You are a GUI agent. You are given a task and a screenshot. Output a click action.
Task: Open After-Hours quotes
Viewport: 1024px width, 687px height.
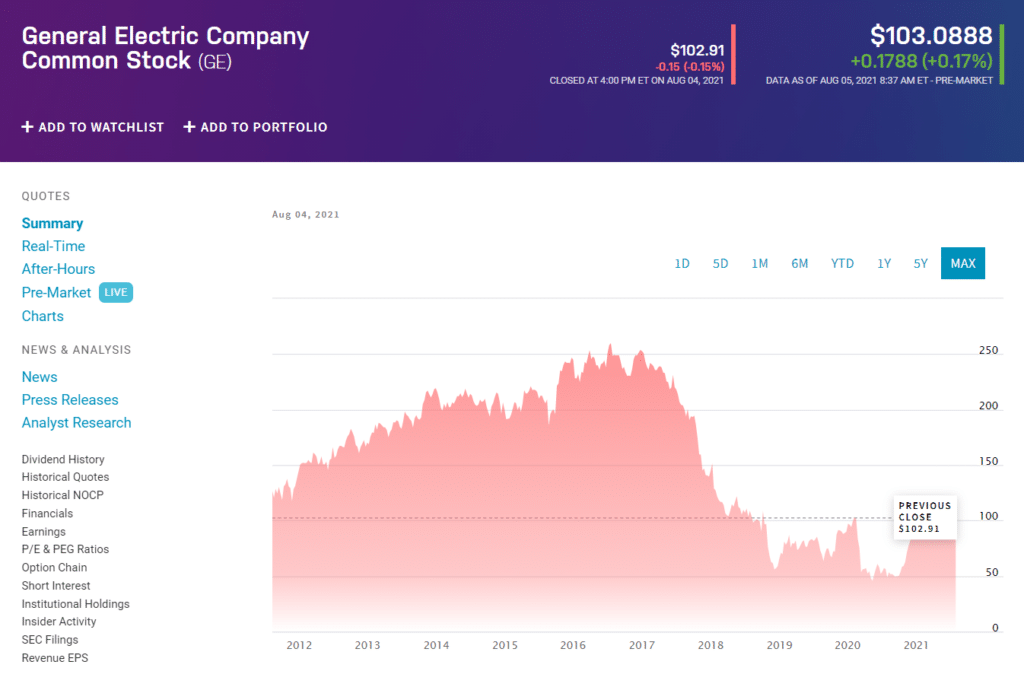tap(58, 269)
